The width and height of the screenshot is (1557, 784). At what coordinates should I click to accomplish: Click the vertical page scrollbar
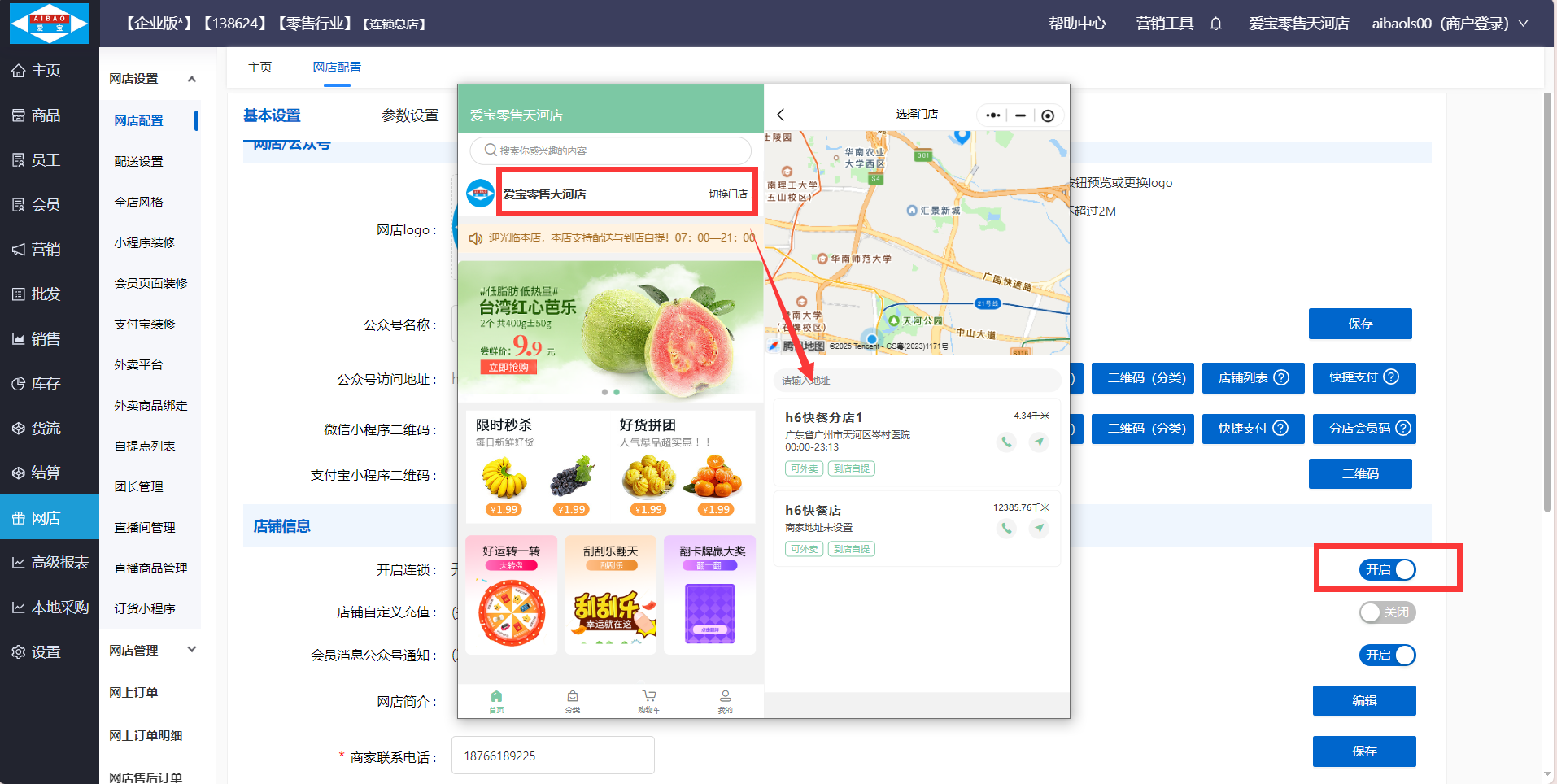coord(1547,301)
